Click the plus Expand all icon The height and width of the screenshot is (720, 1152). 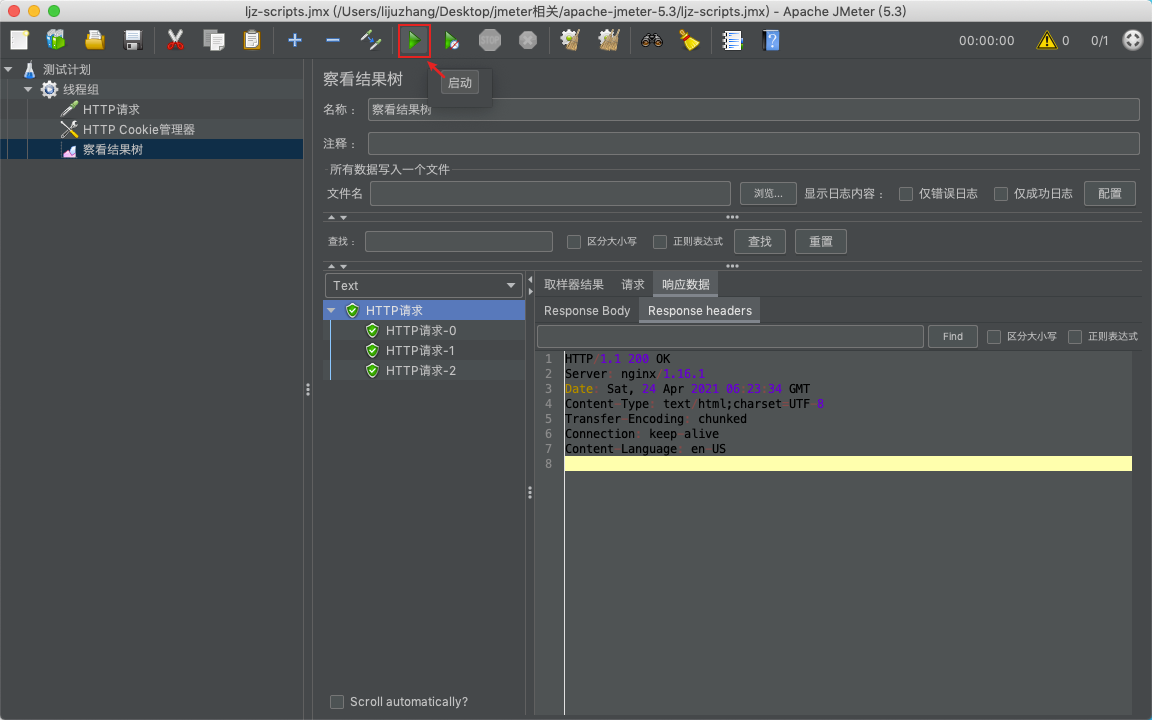(294, 41)
